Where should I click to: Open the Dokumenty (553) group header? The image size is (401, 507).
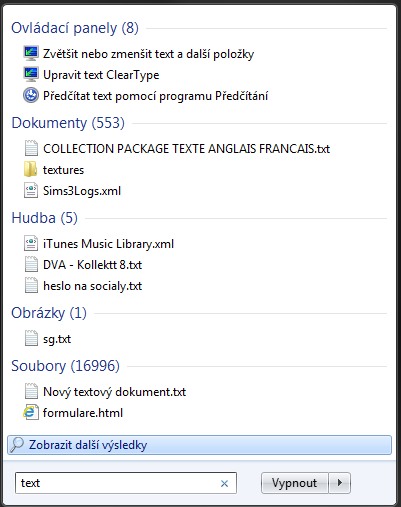tap(68, 123)
